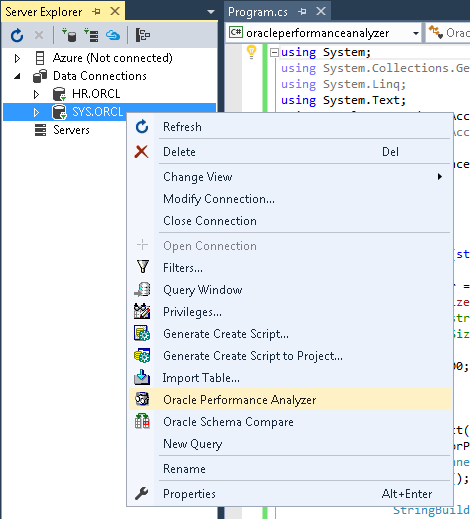Click the Azure node icon
Viewport: 470px width, 519px height.
40,58
